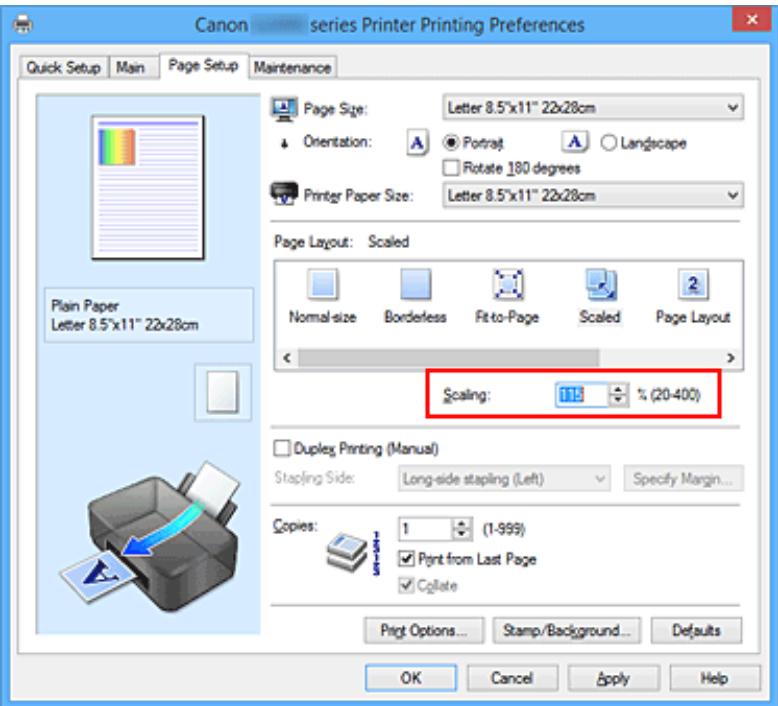The image size is (778, 706).
Task: Click the Print Options button
Action: 424,631
